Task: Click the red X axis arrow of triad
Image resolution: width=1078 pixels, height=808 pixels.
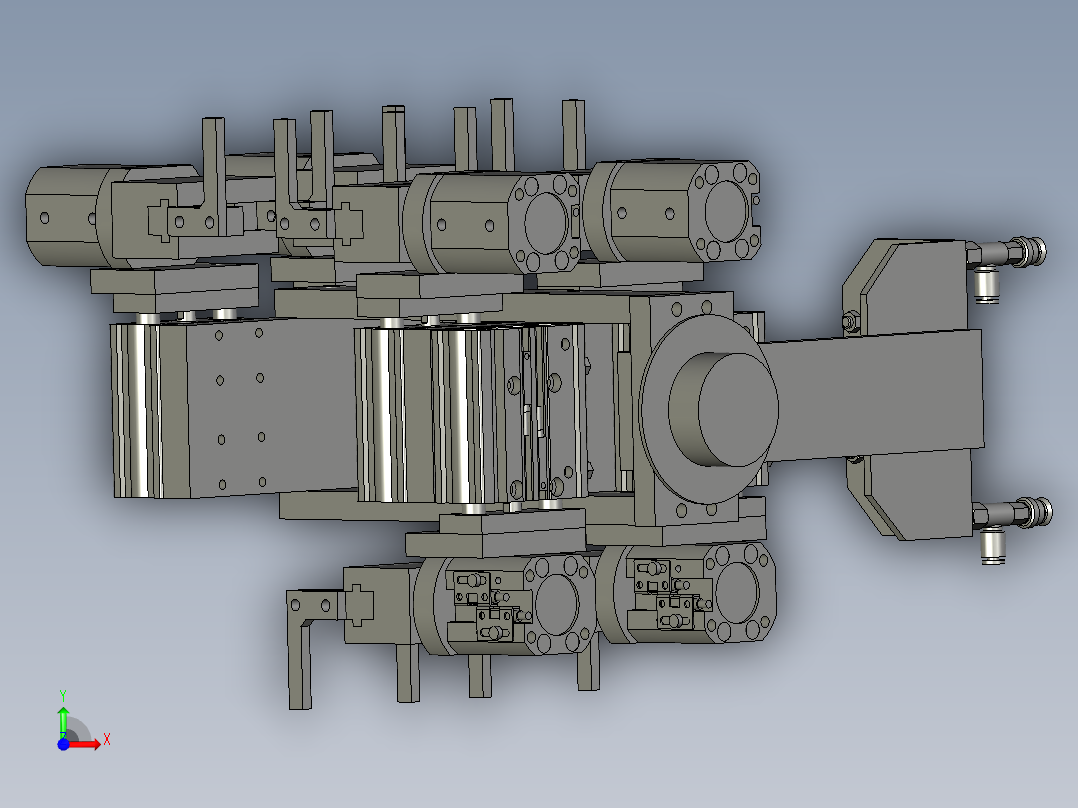Action: pyautogui.click(x=84, y=744)
